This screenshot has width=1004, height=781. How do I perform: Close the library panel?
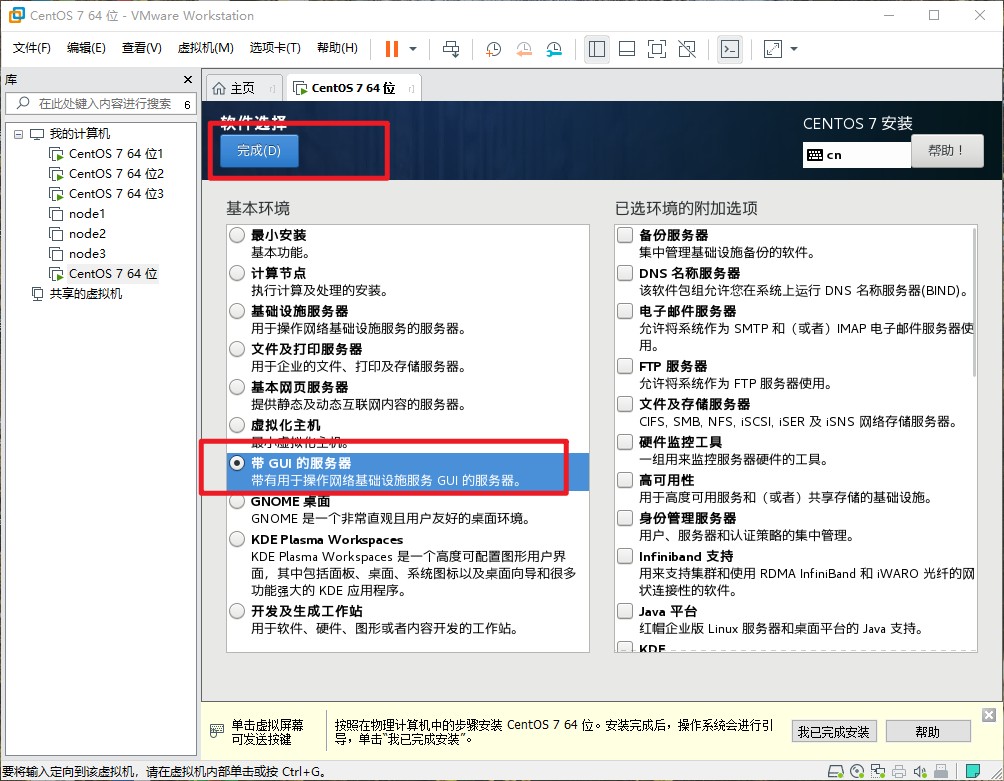[x=188, y=79]
